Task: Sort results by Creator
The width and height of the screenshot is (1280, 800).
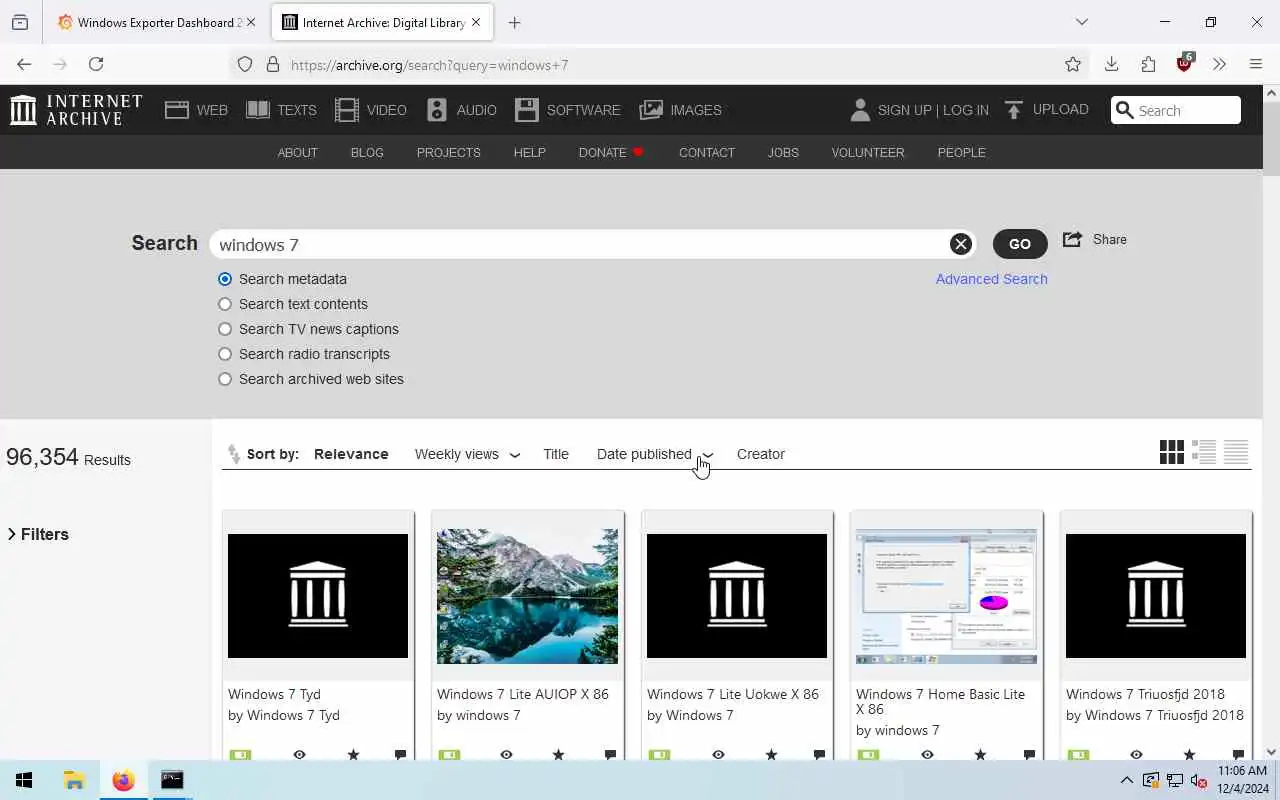Action: pos(761,454)
